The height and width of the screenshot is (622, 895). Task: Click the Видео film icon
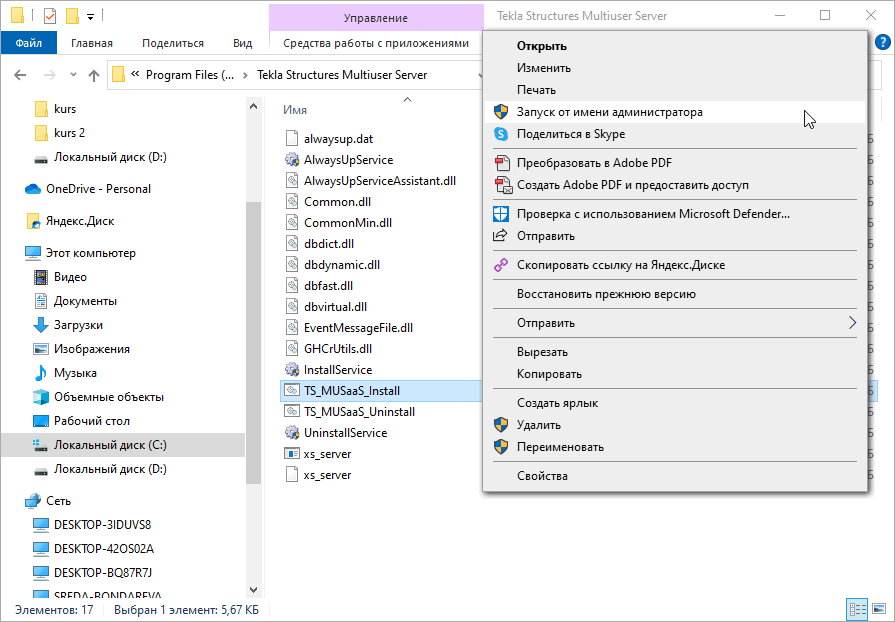coord(41,277)
